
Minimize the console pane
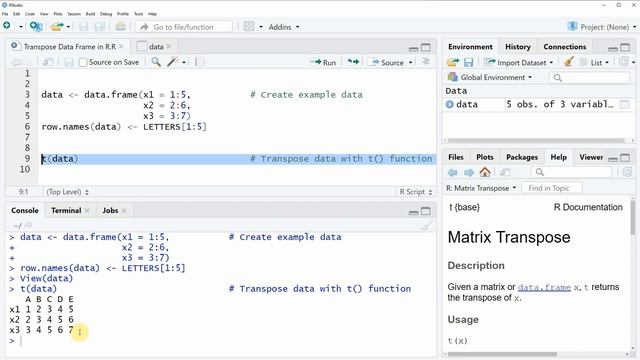[x=413, y=212]
